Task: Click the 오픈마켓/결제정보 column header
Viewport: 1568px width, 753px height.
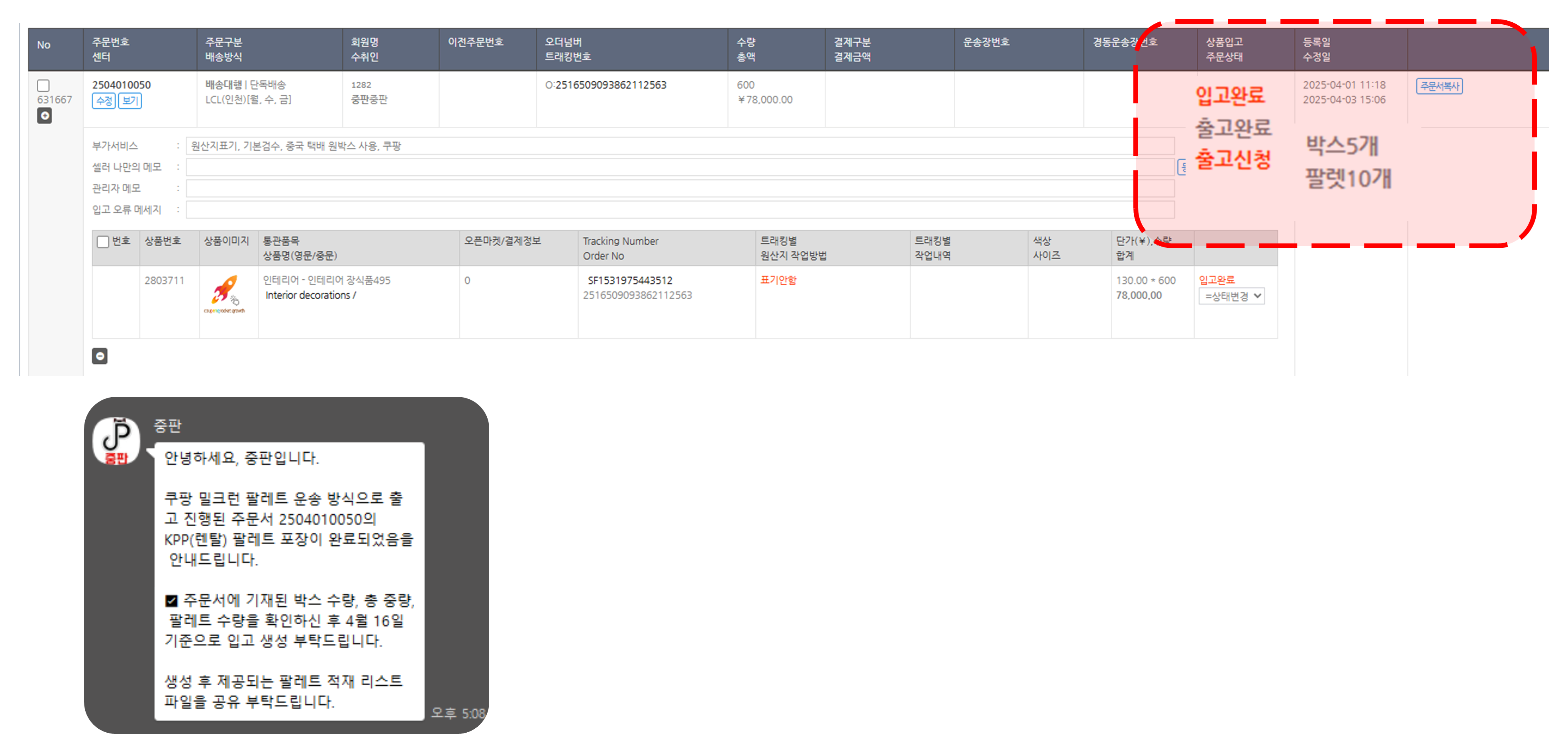Action: [x=519, y=248]
